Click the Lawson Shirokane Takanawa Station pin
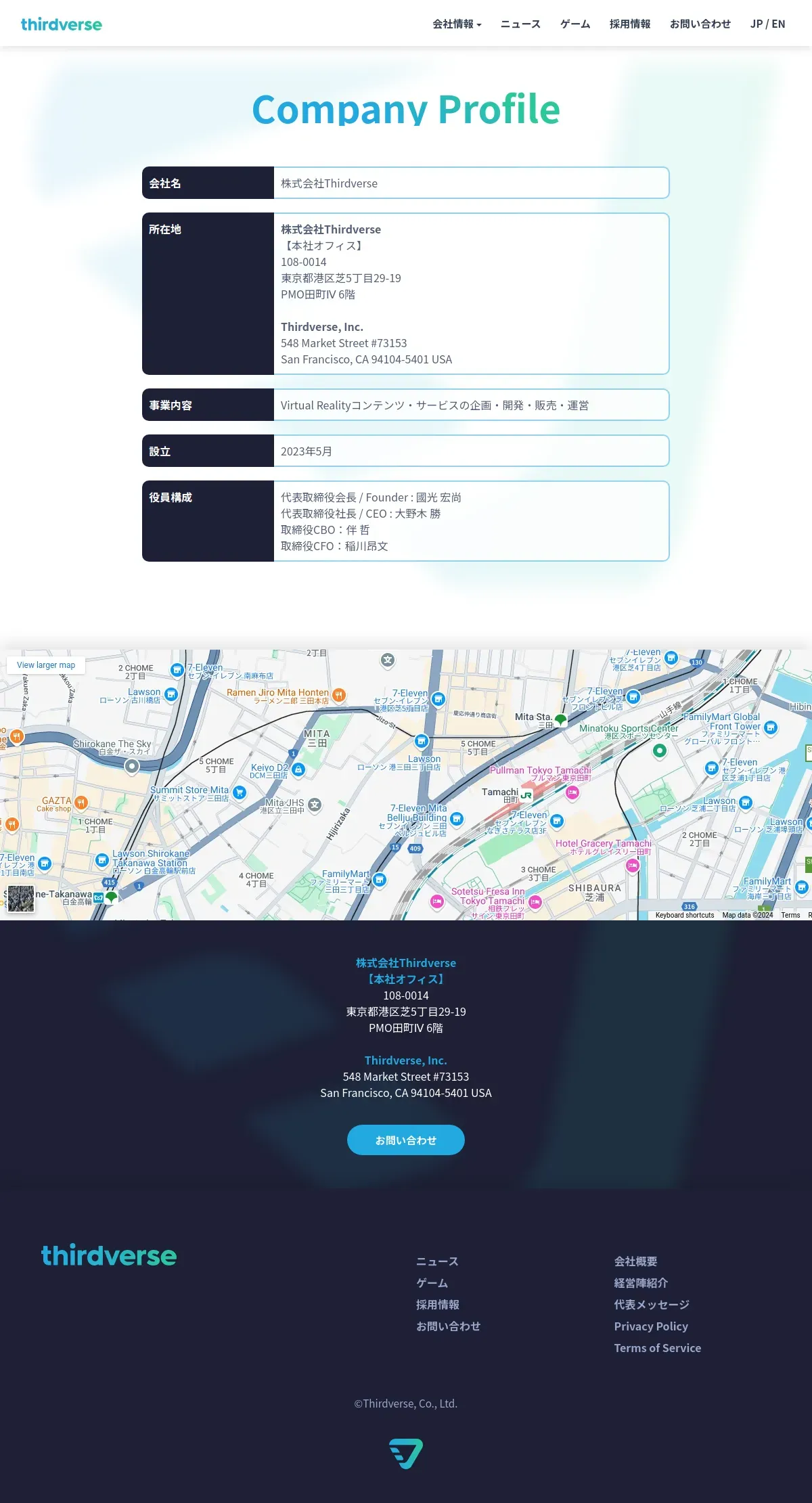This screenshot has height=1503, width=812. point(102,860)
